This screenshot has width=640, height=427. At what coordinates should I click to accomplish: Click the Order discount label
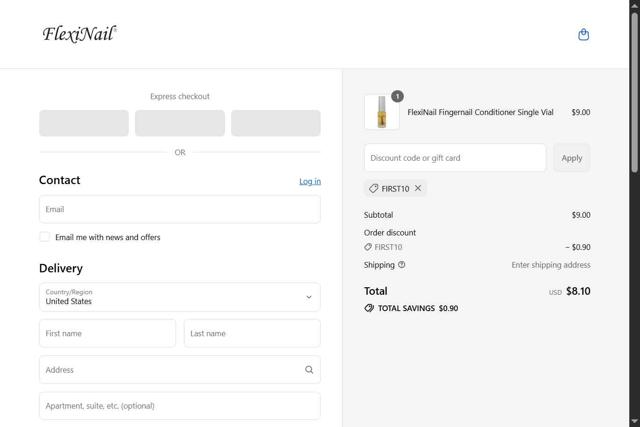(390, 233)
